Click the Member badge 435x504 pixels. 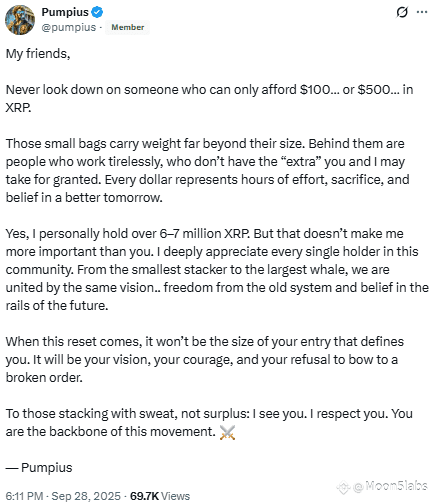click(128, 27)
